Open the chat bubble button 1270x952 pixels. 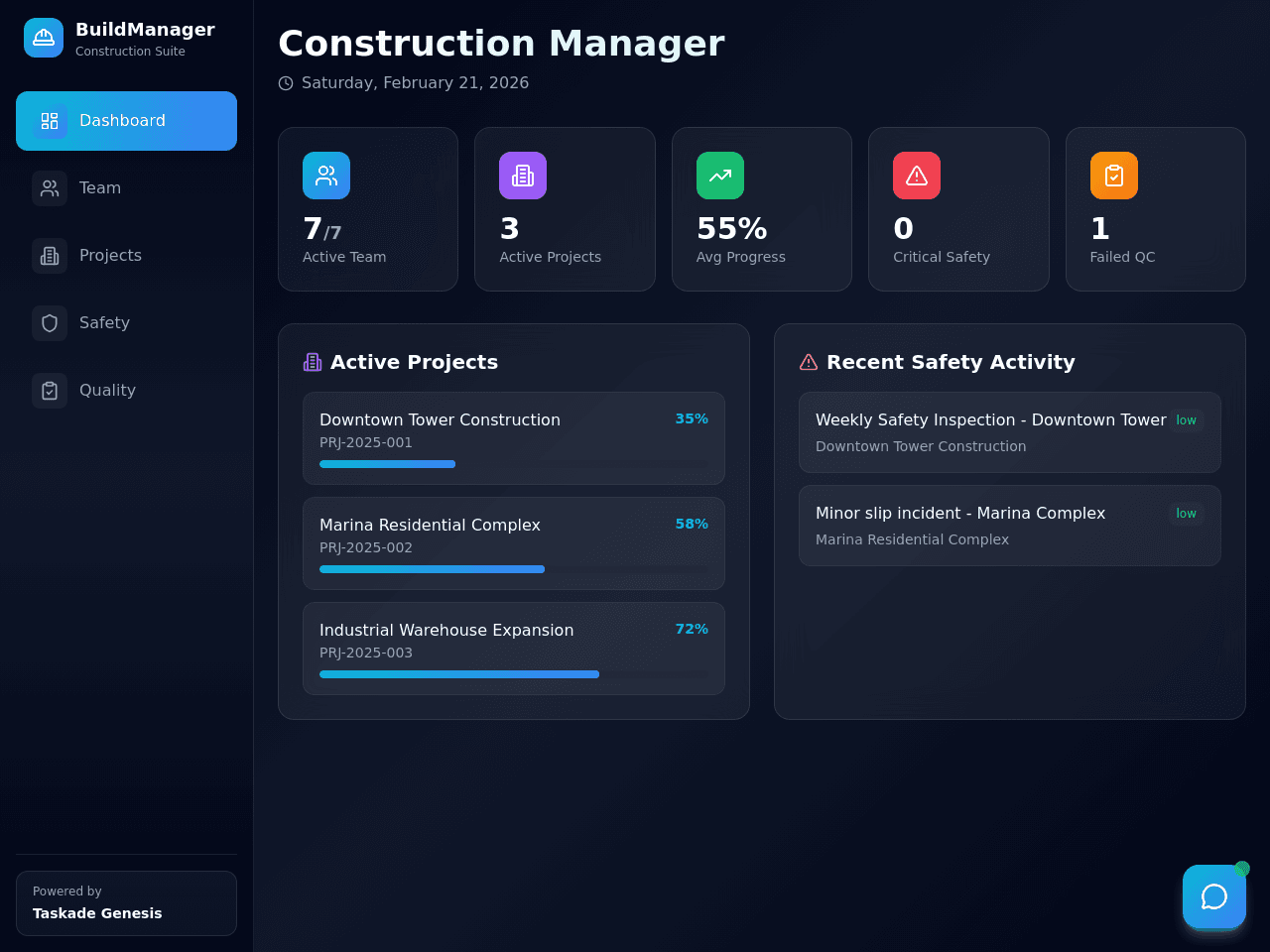click(x=1214, y=896)
